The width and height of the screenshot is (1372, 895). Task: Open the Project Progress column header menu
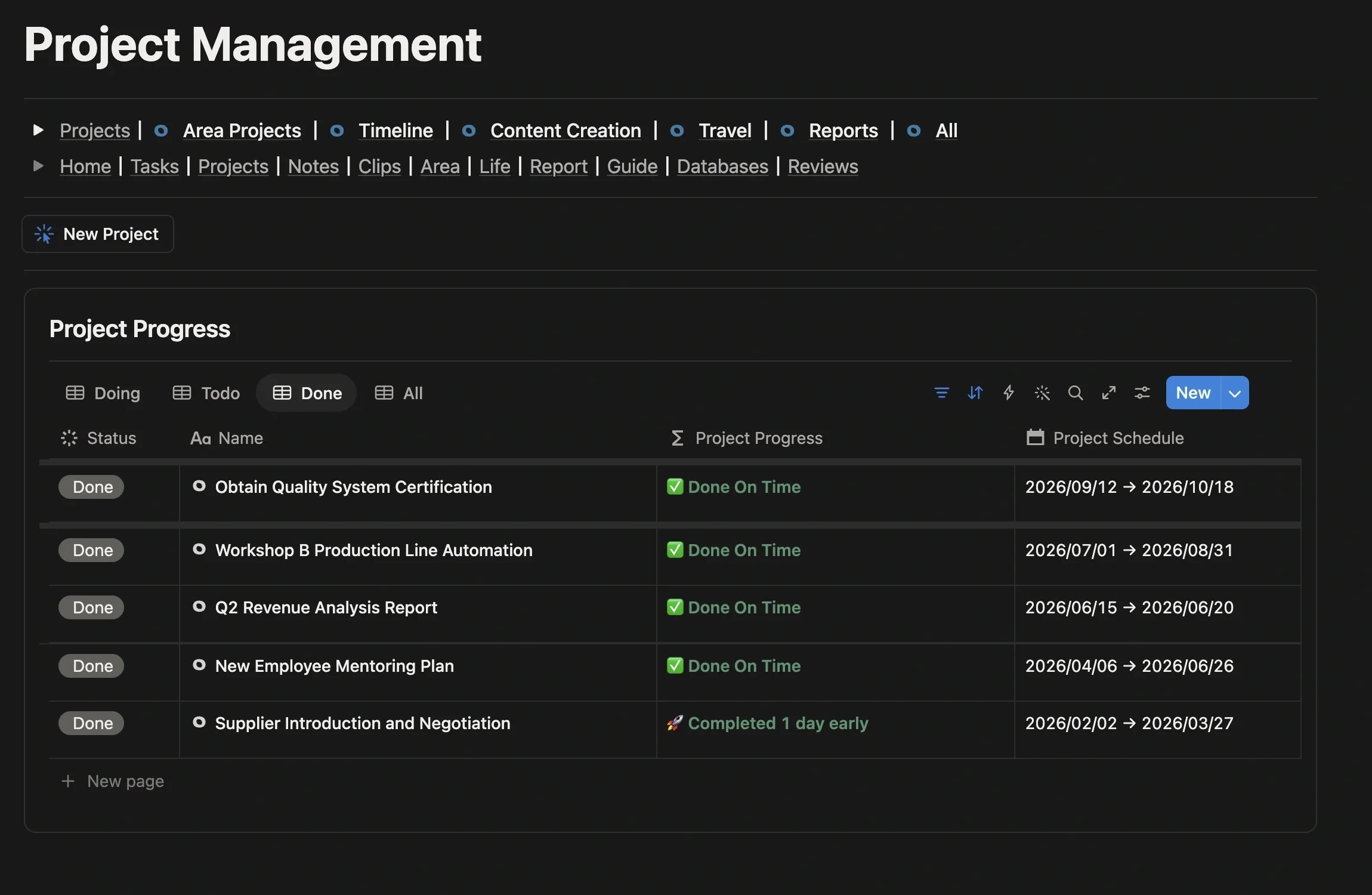(x=746, y=438)
